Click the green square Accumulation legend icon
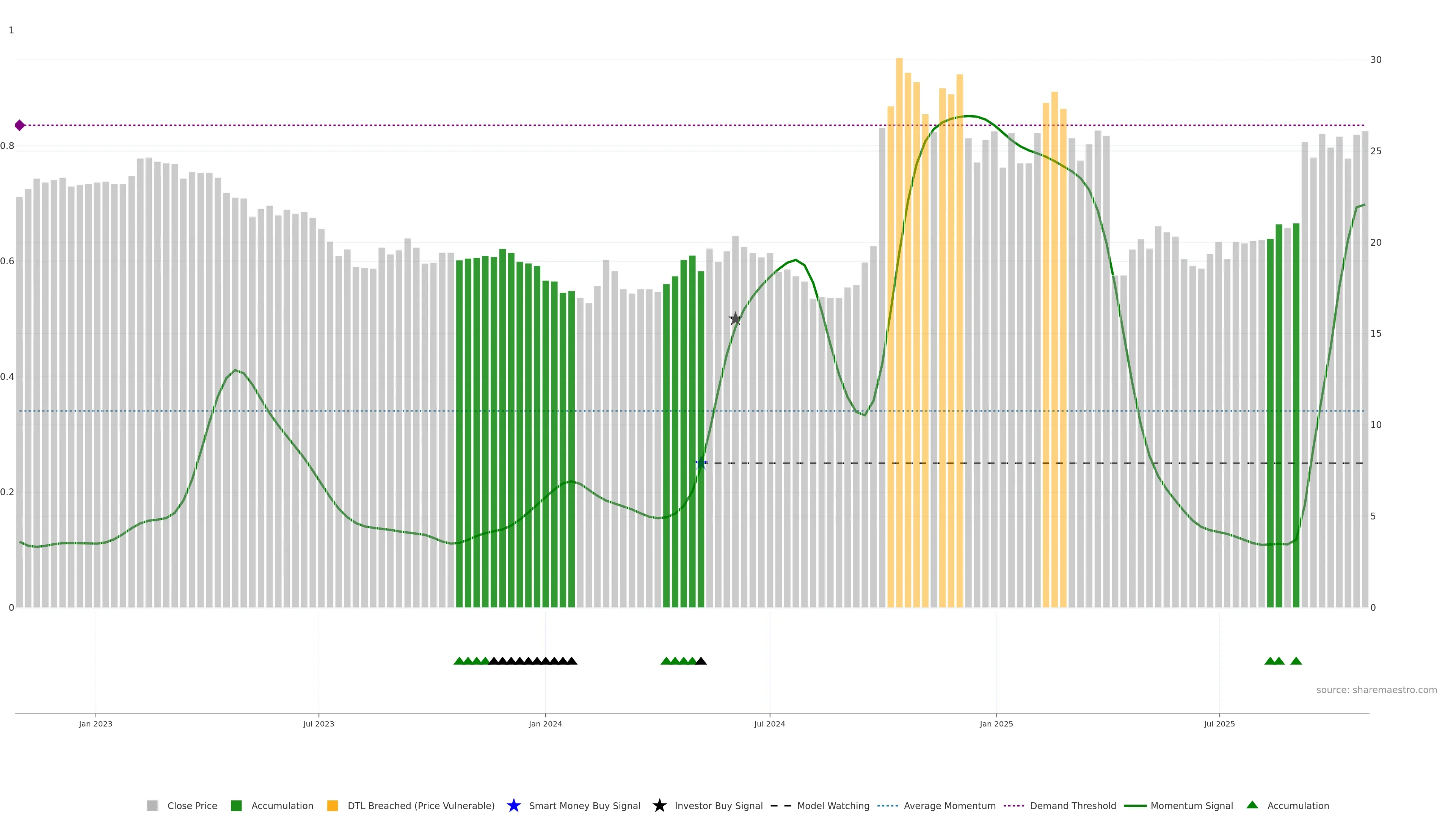 236,805
